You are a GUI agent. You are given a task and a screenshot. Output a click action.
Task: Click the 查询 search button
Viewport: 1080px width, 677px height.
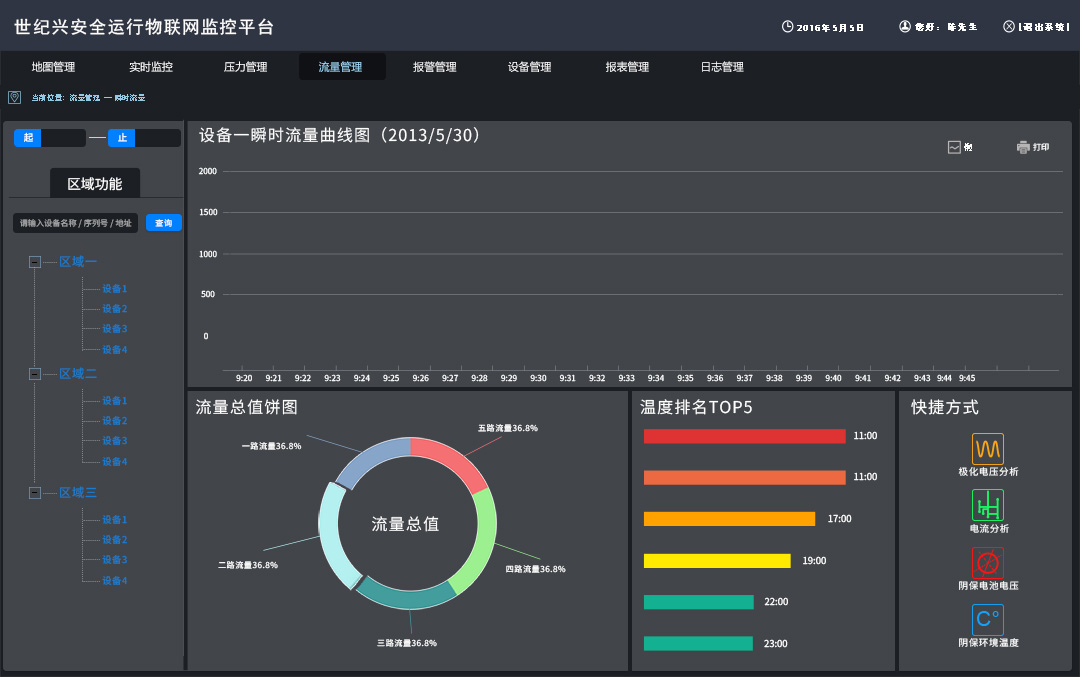(163, 222)
